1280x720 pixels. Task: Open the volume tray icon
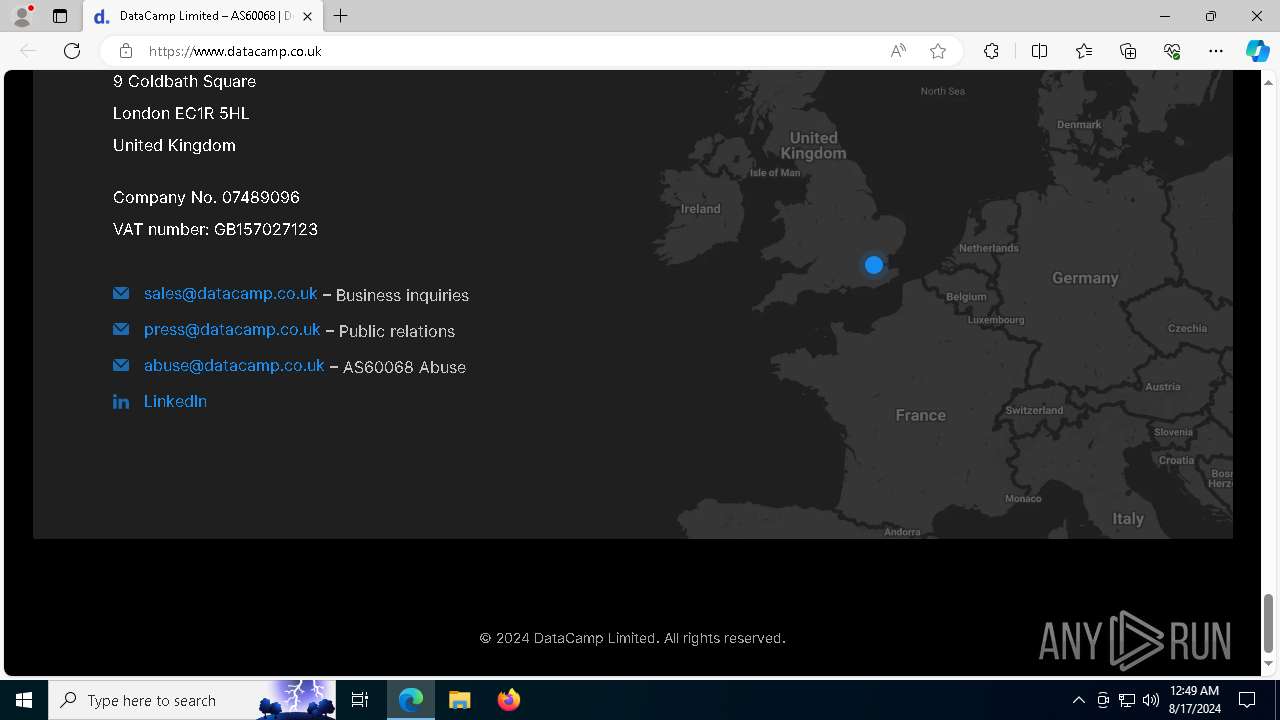tap(1151, 700)
